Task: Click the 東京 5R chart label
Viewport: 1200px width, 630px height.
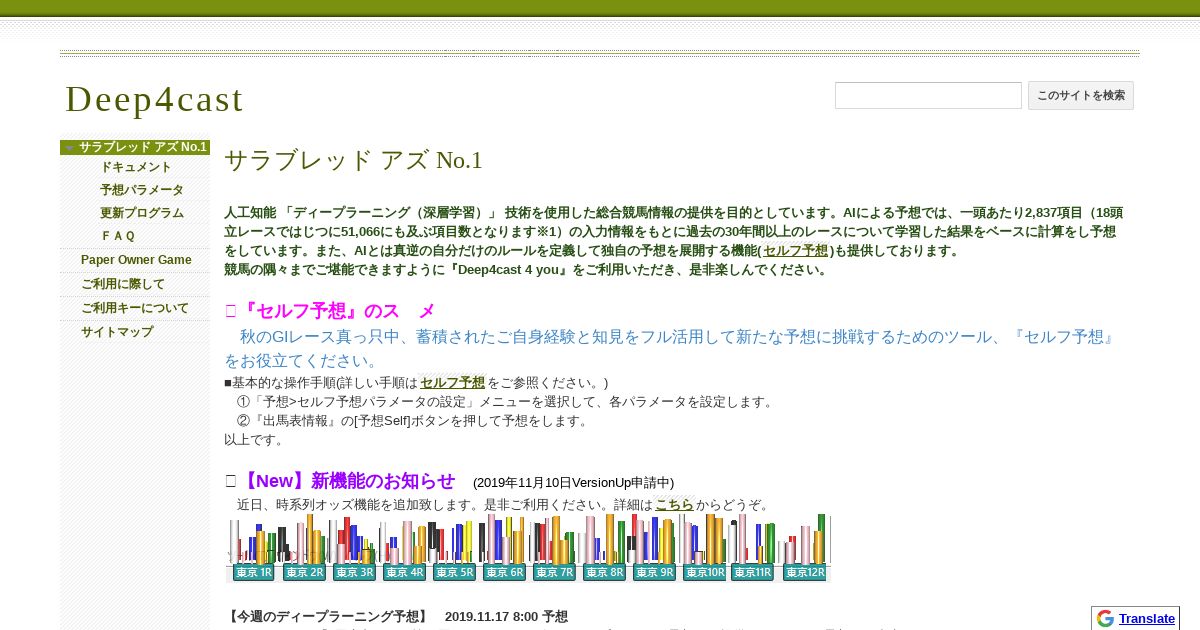Action: (453, 572)
